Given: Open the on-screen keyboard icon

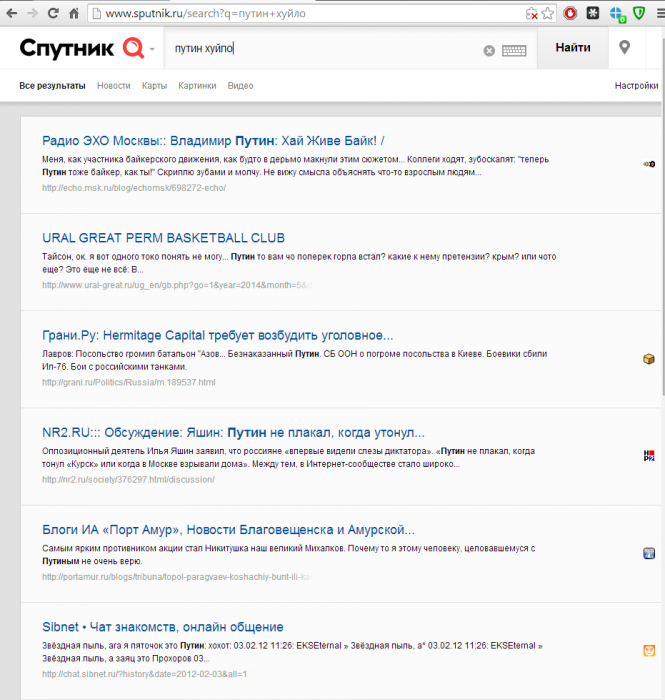Looking at the screenshot, I should pyautogui.click(x=514, y=50).
